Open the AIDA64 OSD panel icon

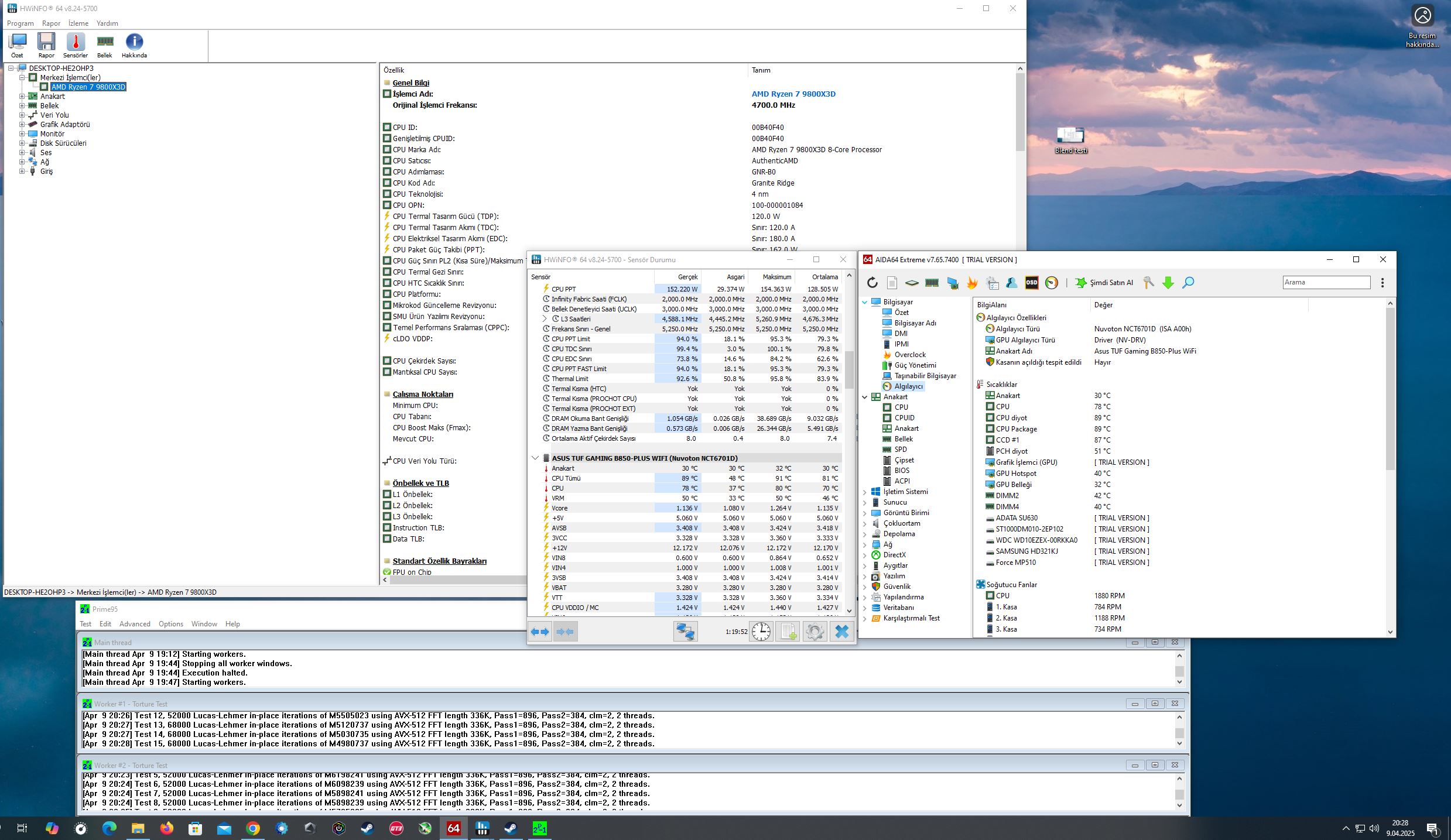coord(1032,283)
